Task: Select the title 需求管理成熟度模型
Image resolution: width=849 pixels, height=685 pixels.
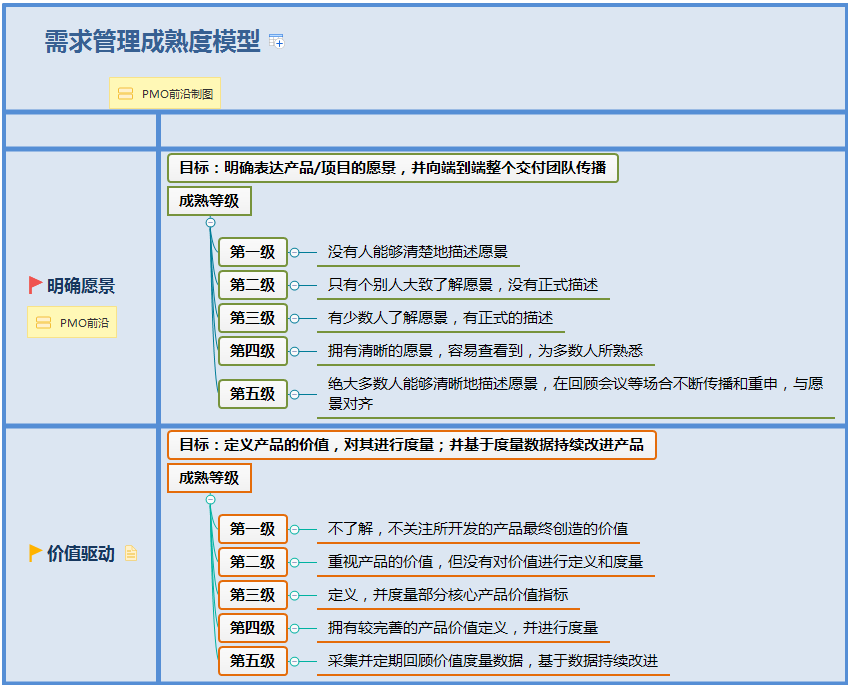Action: click(152, 41)
